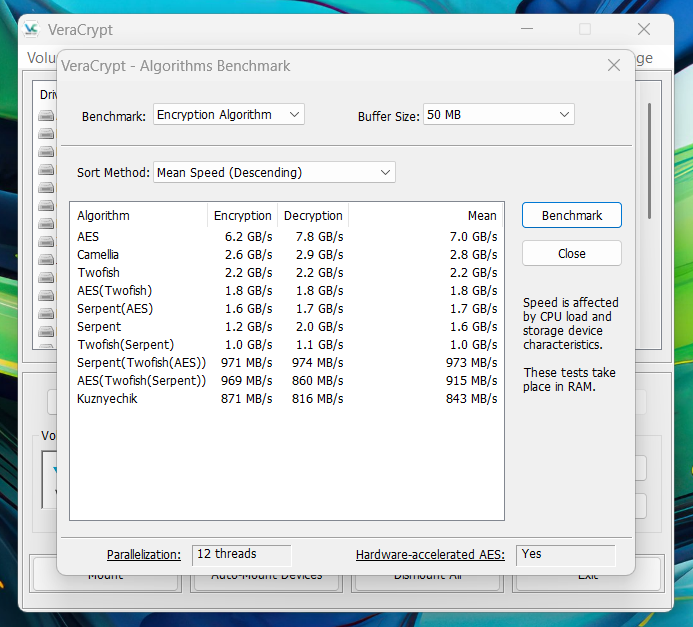Click the Mean column header
693x627 pixels.
pos(426,215)
